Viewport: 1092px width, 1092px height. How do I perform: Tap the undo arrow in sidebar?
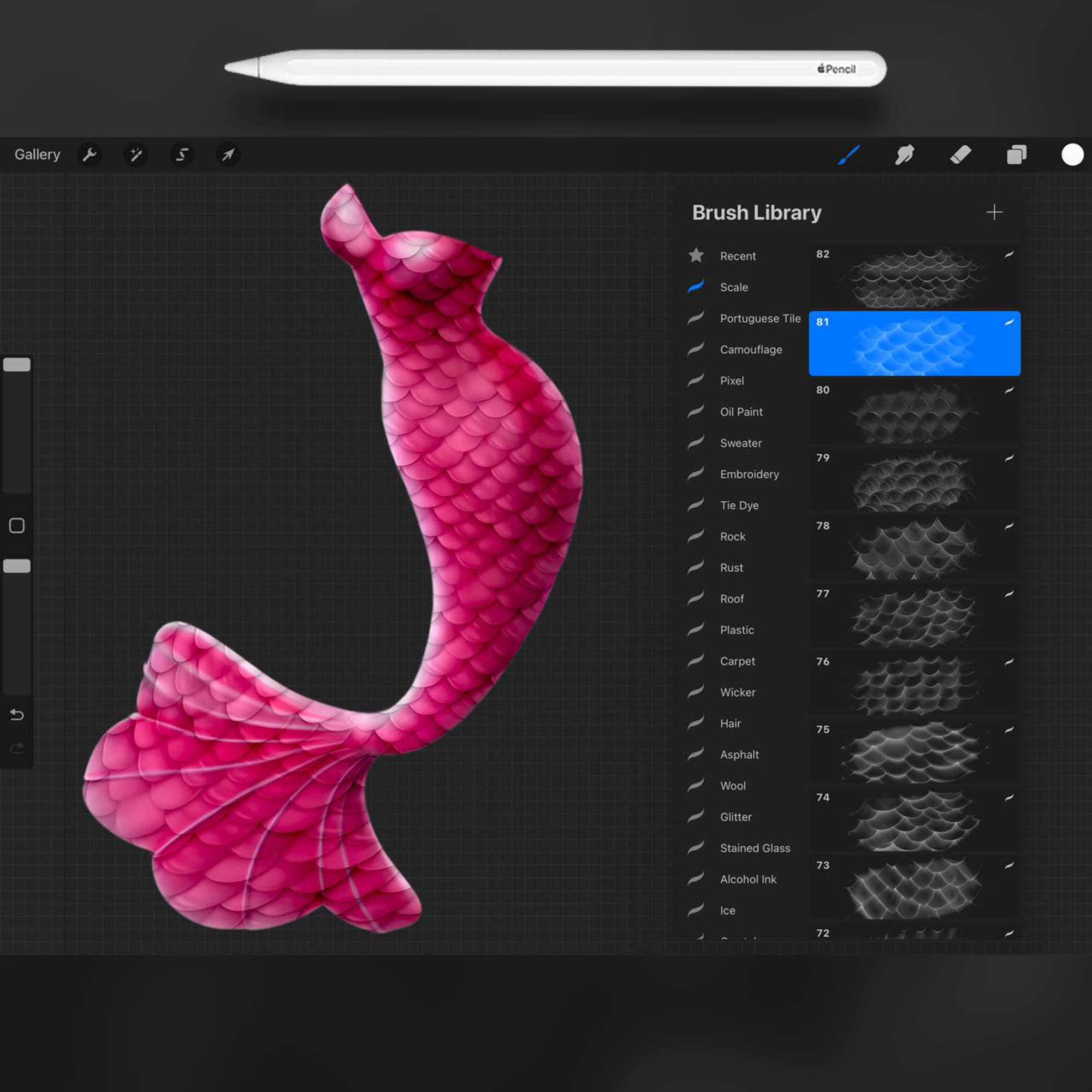tap(17, 715)
